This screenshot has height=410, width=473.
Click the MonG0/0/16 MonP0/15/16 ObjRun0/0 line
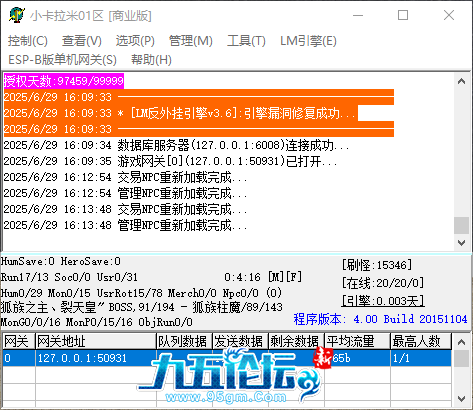(97, 322)
